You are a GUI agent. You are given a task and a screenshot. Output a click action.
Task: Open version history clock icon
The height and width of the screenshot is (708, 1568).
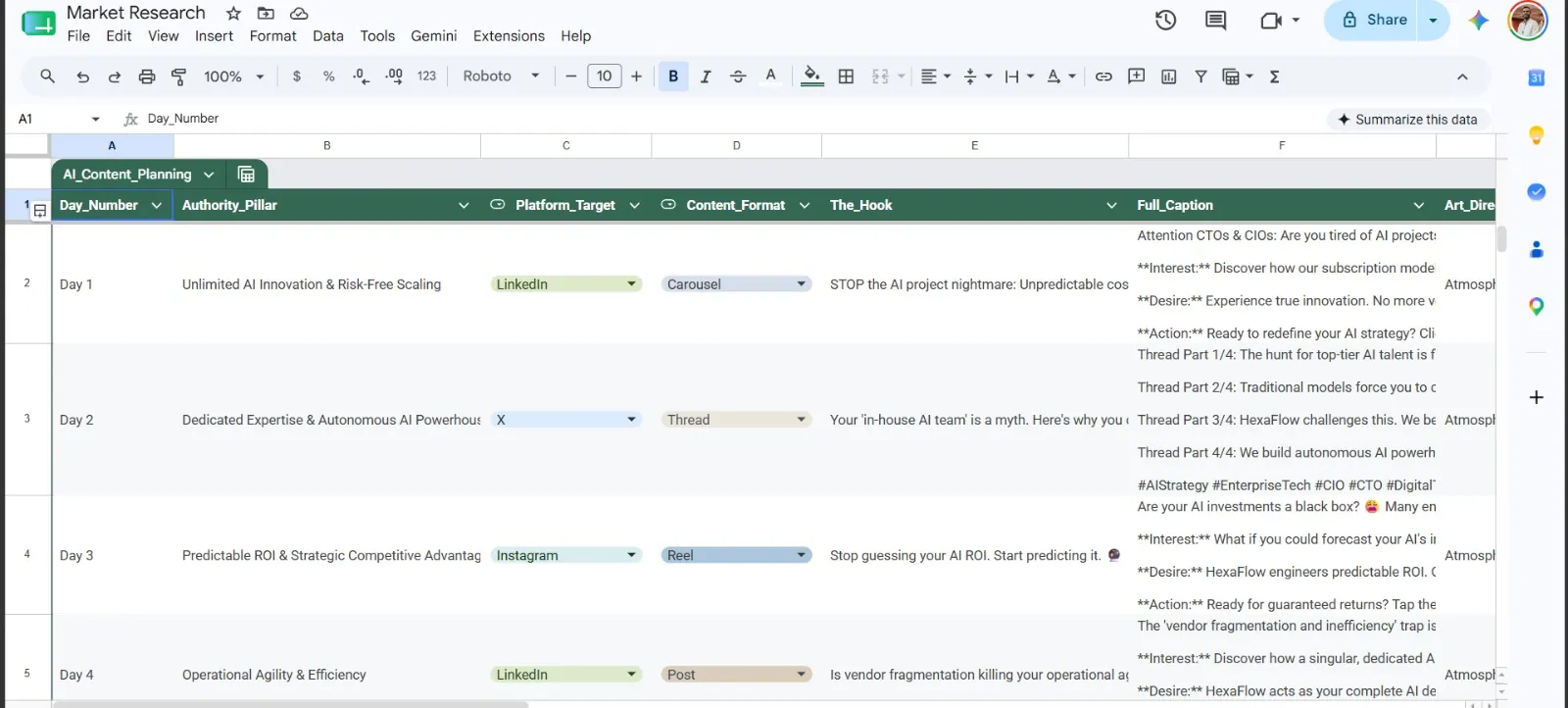click(1165, 20)
